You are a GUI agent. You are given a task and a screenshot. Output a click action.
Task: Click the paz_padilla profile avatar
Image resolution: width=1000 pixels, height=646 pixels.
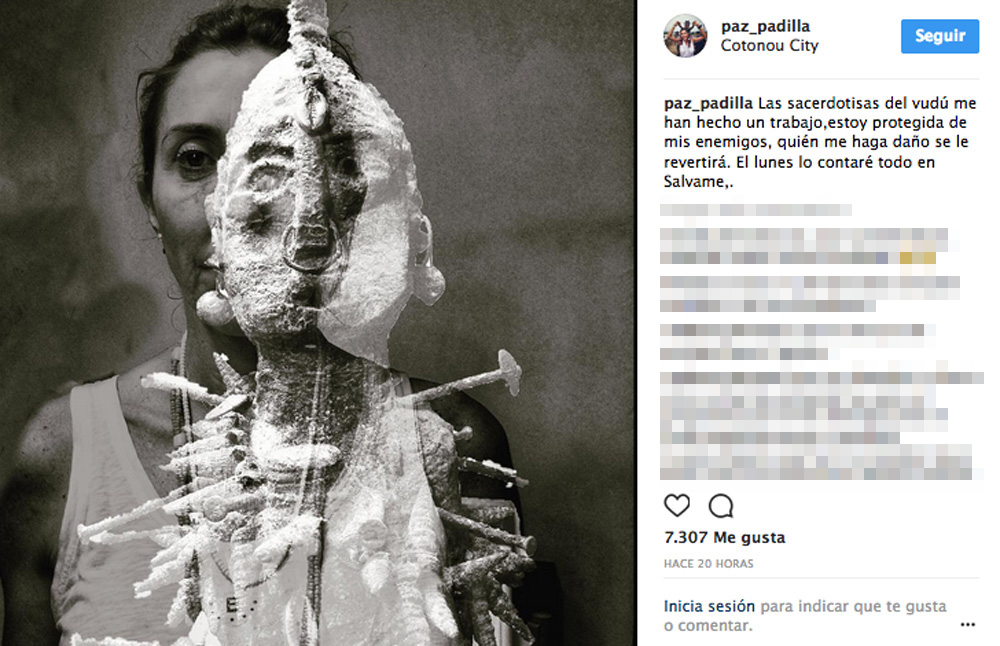tap(686, 36)
